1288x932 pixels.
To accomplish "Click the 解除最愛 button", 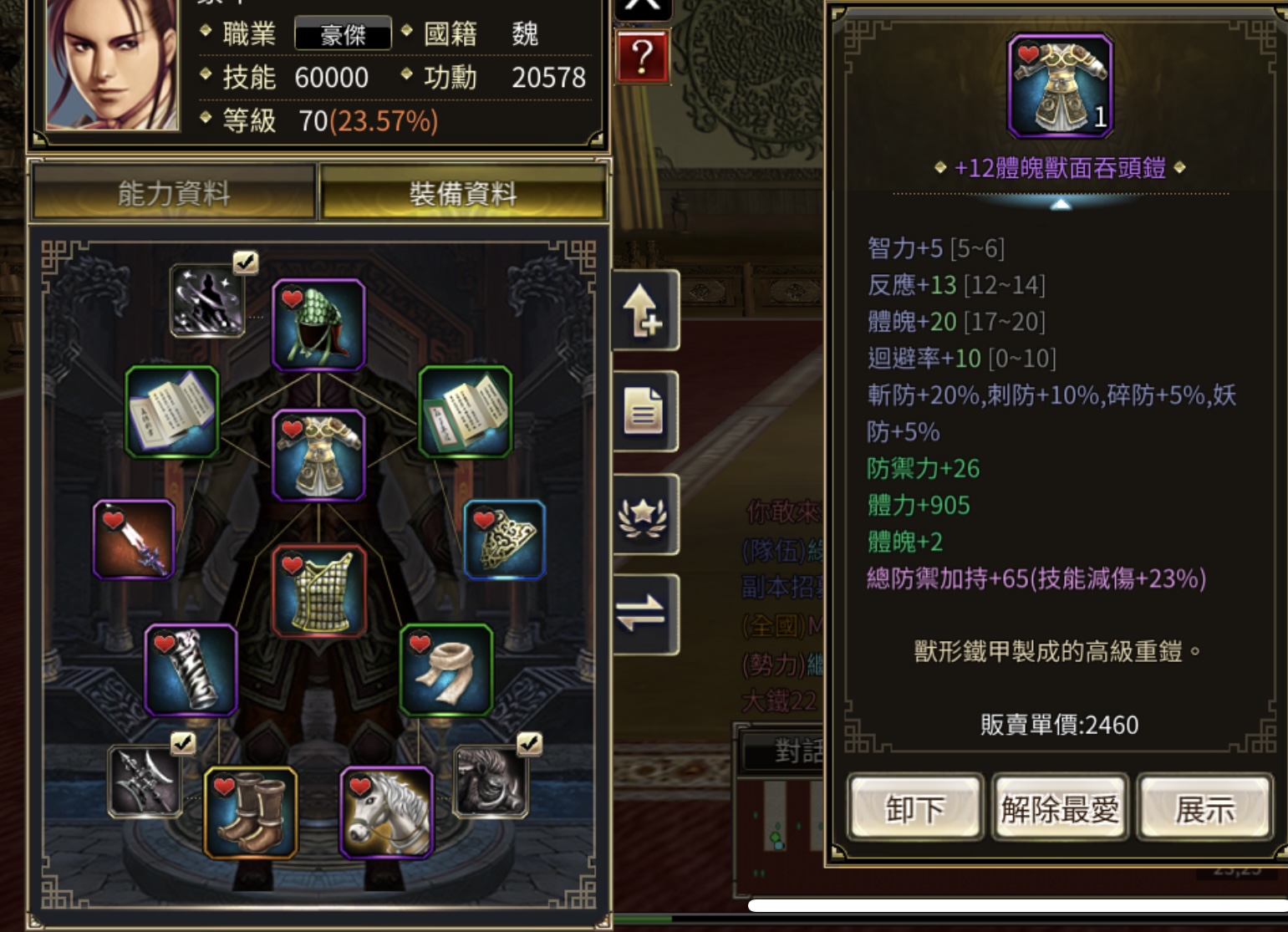I will tap(1060, 807).
